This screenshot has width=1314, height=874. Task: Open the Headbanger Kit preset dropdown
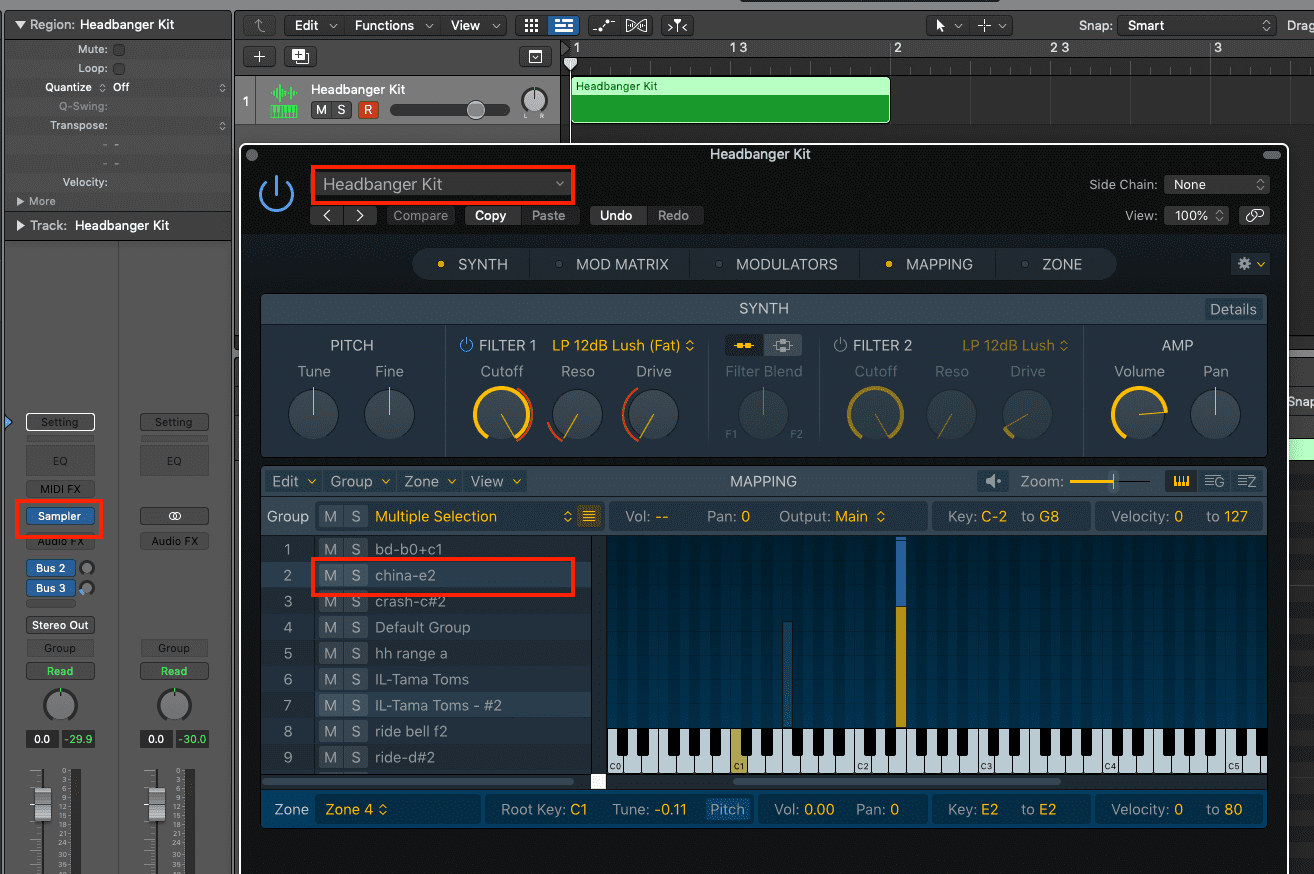(442, 184)
